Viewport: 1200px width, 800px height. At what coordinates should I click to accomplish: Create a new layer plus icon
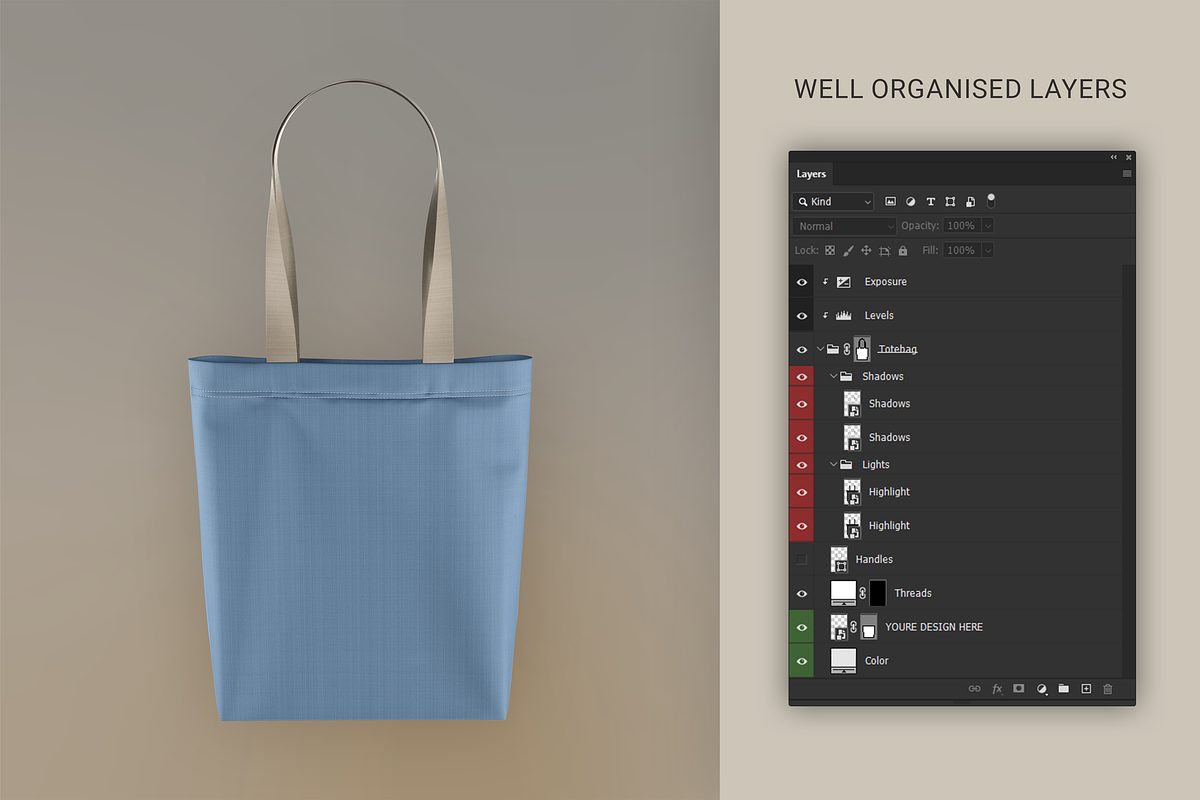(x=1086, y=689)
